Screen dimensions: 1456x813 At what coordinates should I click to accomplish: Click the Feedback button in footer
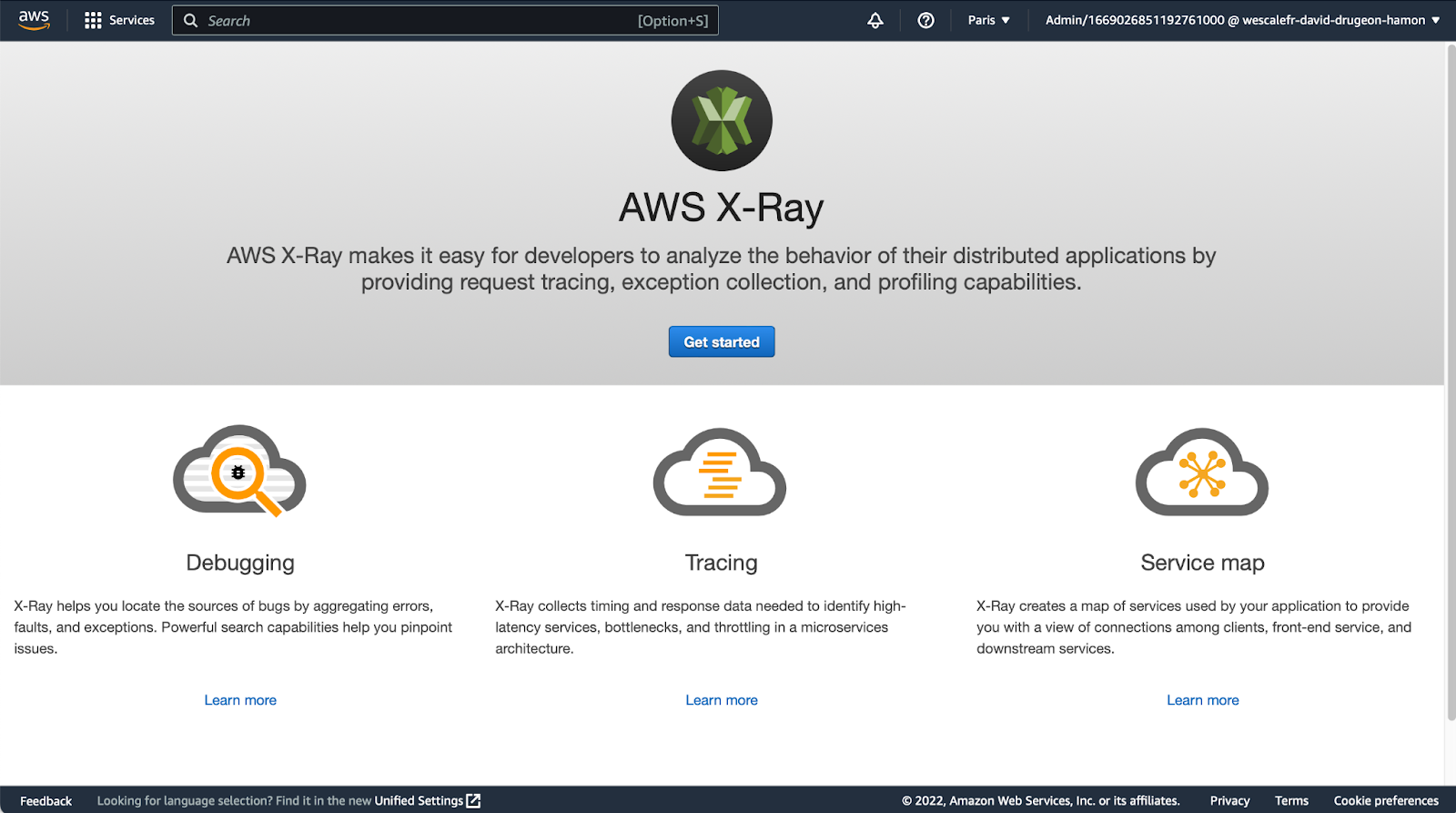[x=45, y=801]
